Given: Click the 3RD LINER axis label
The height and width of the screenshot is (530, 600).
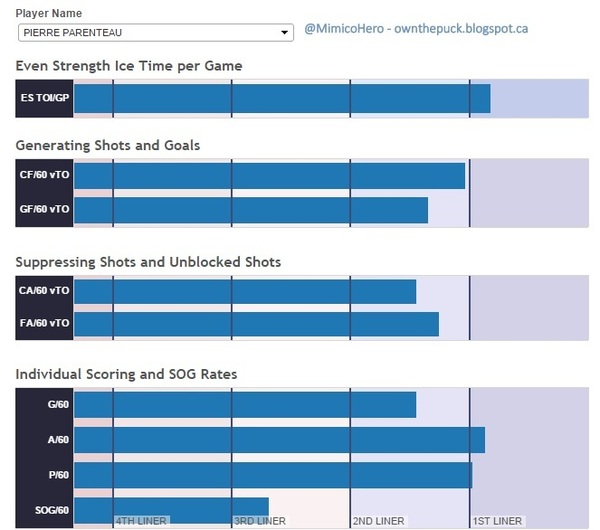Looking at the screenshot, I should [x=260, y=521].
